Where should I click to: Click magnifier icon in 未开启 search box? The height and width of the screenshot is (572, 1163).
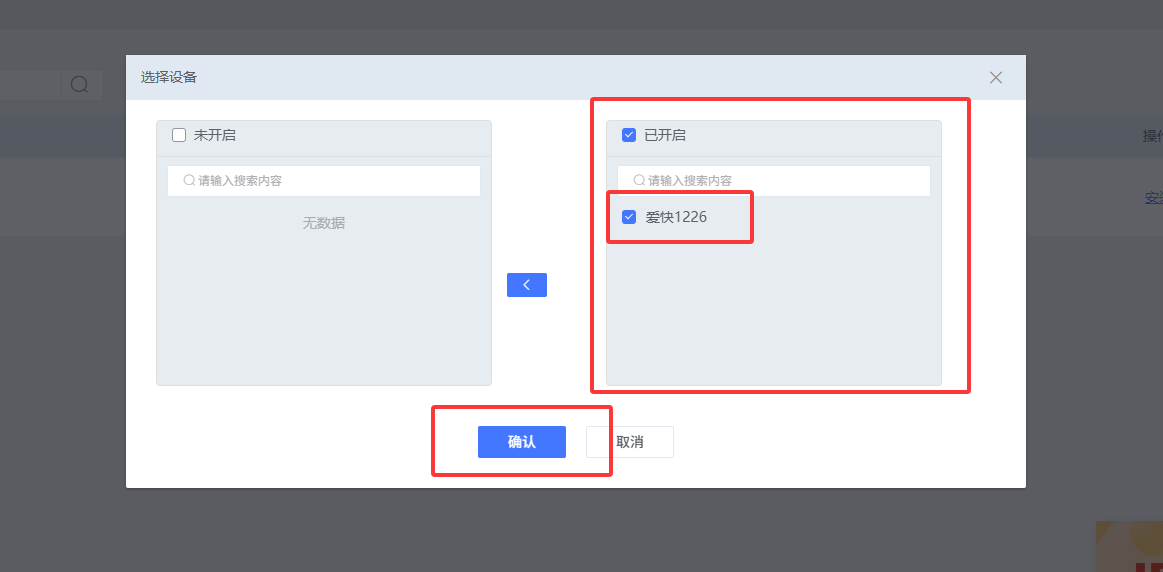(x=189, y=181)
